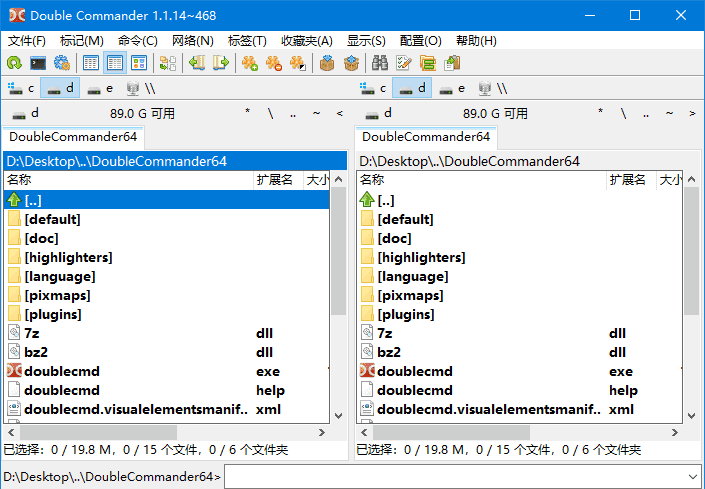
Task: Click left panel horizontal scrollbar thumb
Action: [98, 432]
